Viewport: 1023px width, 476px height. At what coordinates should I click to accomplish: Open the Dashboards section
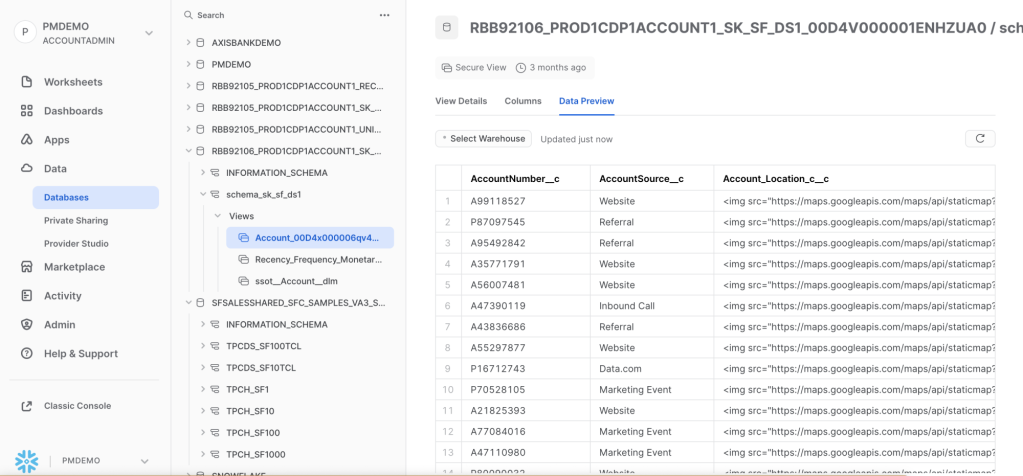coord(73,111)
